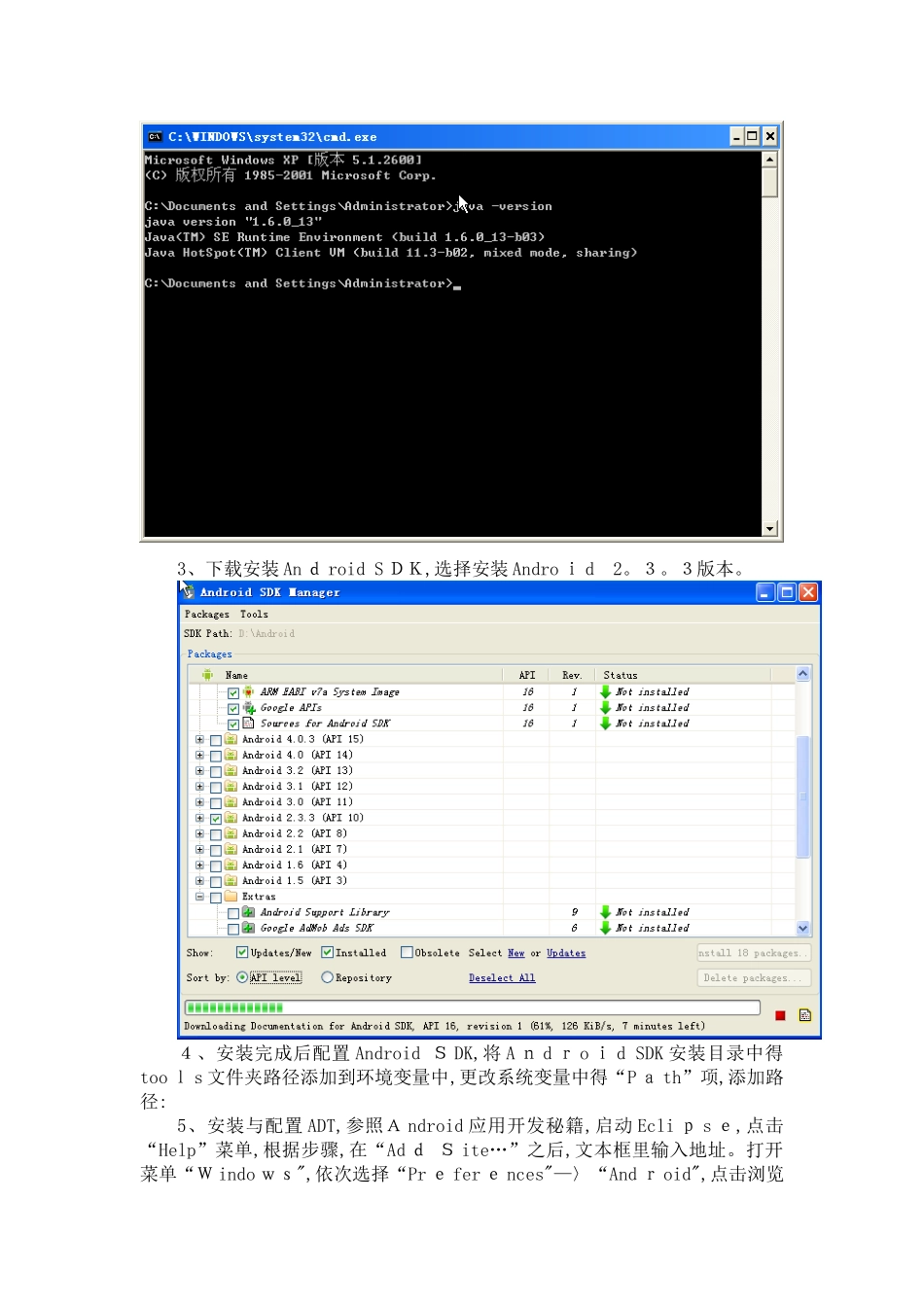Select the Repository sort radio button
This screenshot has height=1307, width=924.
327,977
